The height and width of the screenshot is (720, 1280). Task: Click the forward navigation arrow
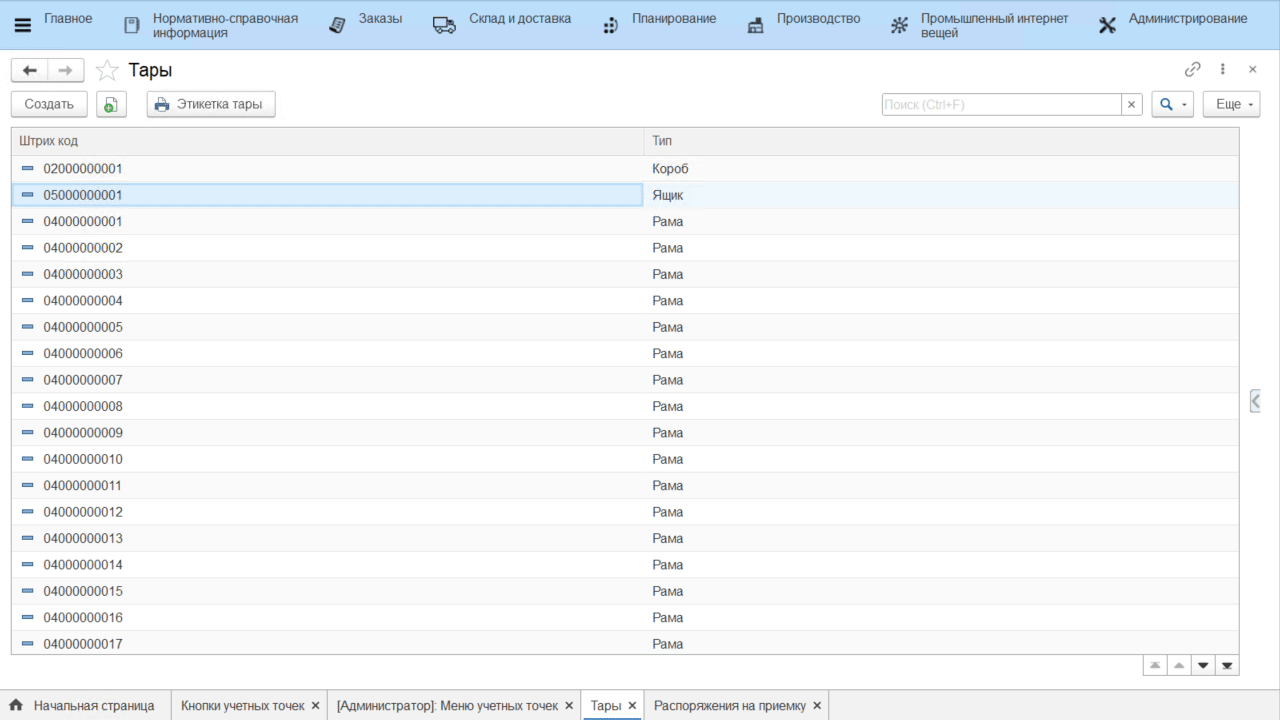pos(65,70)
